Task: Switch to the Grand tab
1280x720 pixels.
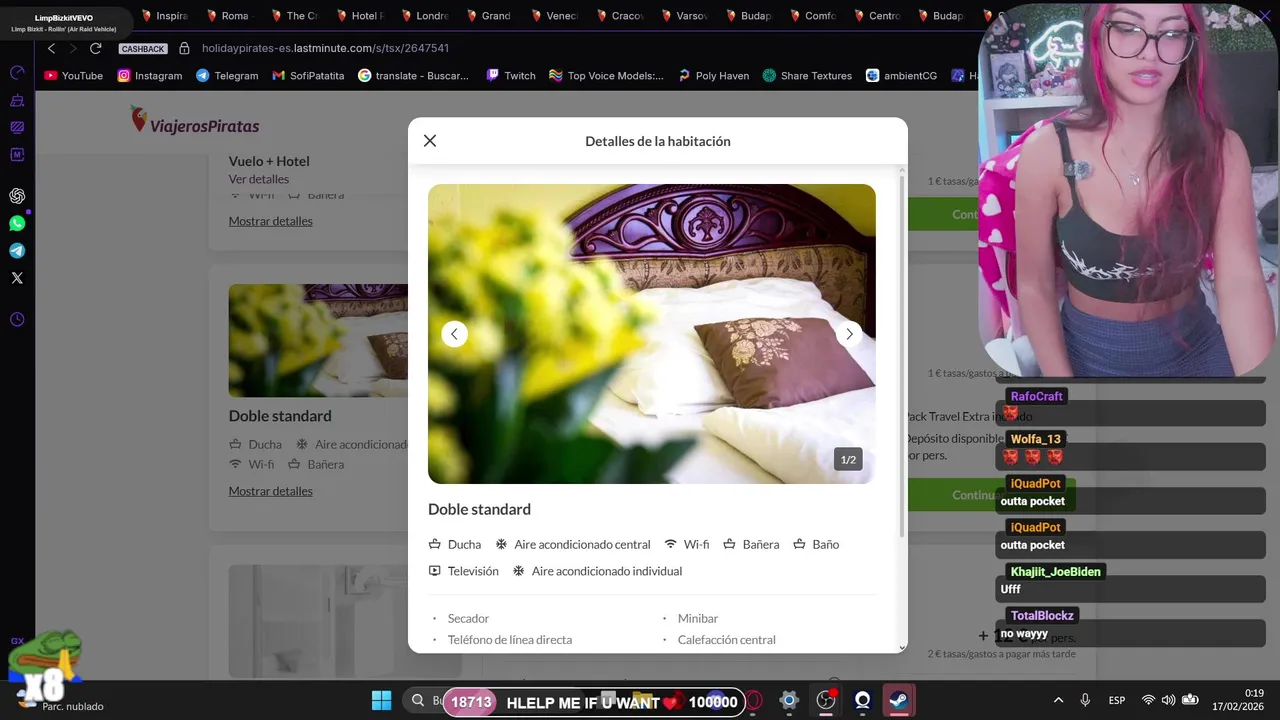Action: [x=489, y=16]
